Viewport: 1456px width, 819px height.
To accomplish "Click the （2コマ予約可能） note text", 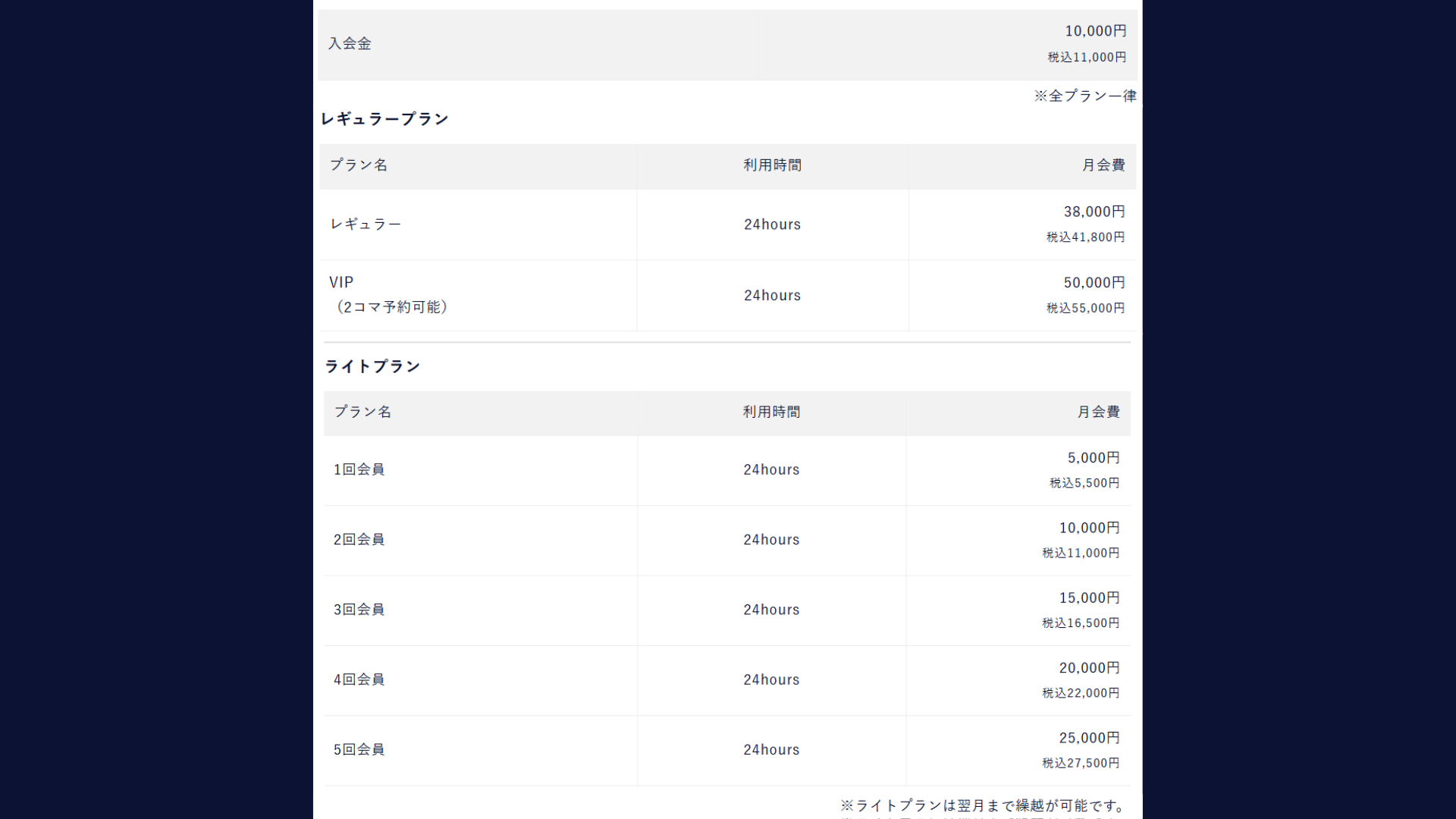I will 391,307.
